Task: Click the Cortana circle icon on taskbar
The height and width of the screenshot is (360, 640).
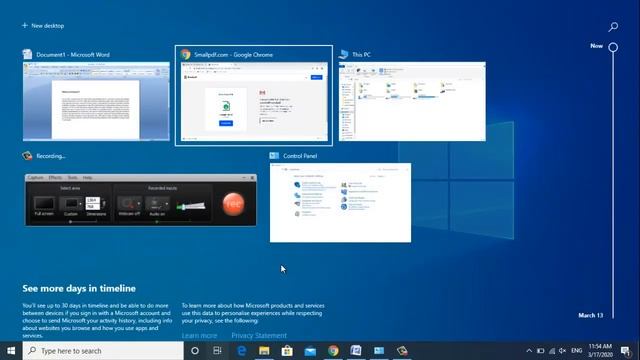Action: [x=195, y=351]
